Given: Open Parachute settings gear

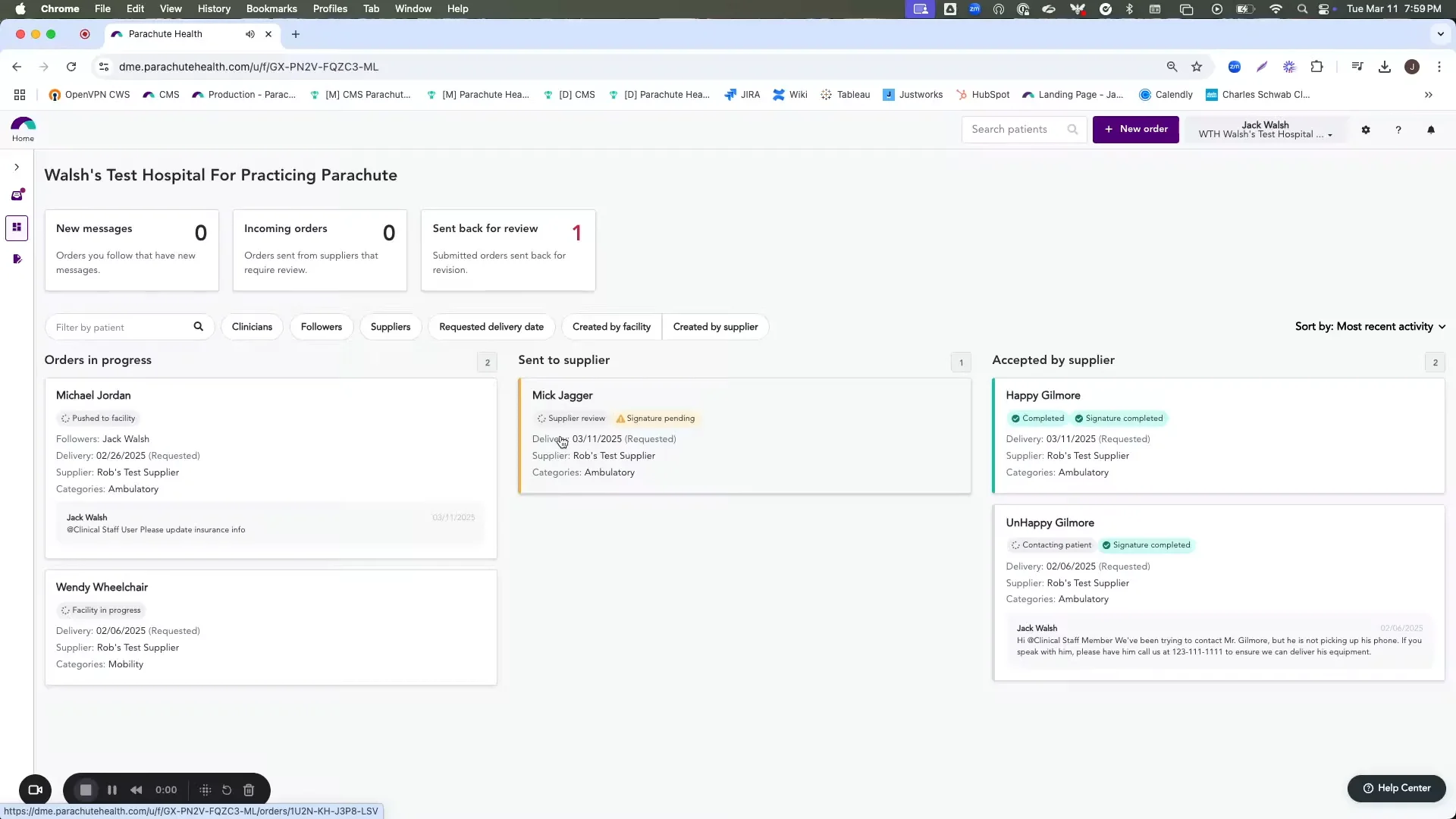Looking at the screenshot, I should click(1365, 130).
